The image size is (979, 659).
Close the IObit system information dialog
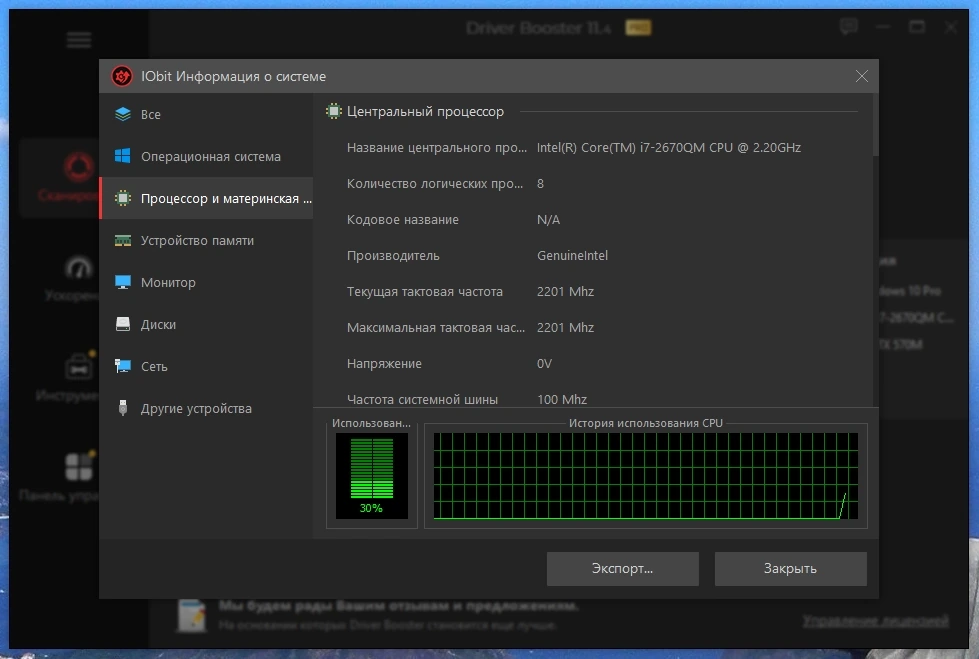pyautogui.click(x=862, y=76)
